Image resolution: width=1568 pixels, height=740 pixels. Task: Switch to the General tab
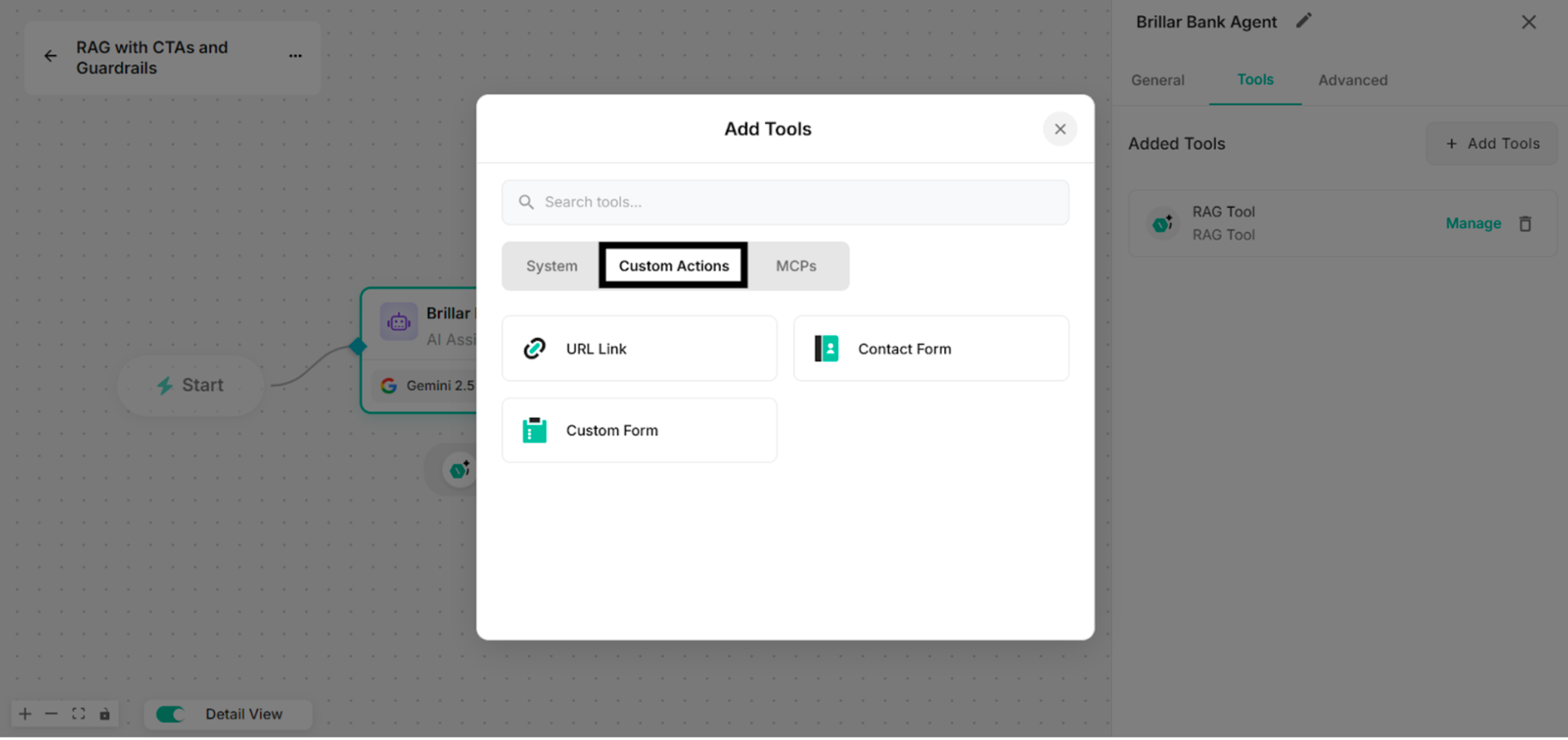click(x=1157, y=80)
